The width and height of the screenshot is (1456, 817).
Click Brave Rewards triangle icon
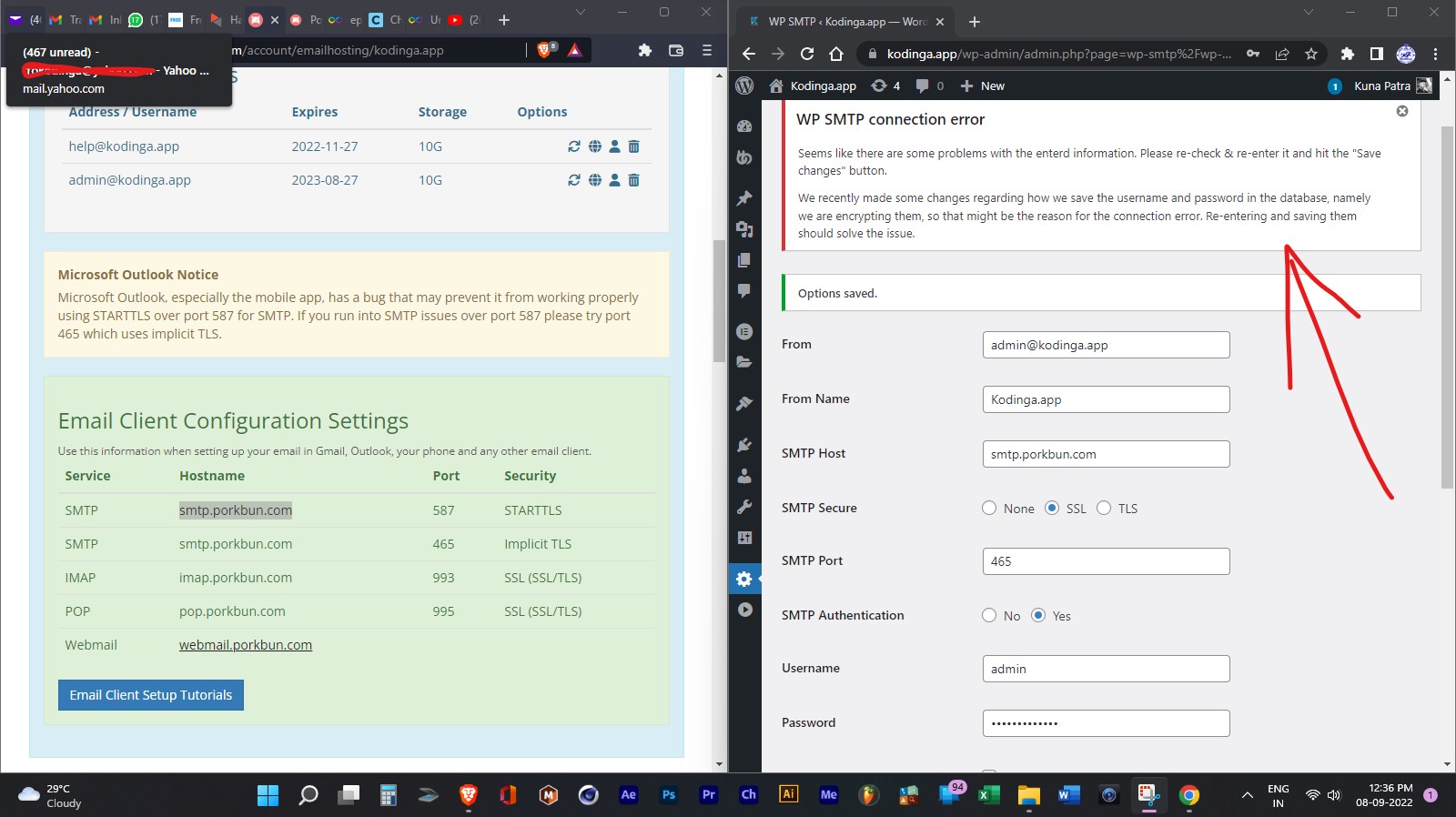point(575,50)
